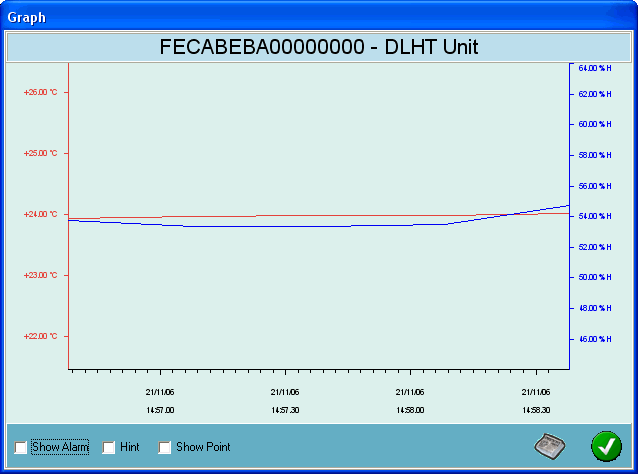This screenshot has width=638, height=474.
Task: Enable the Show Alarm checkbox
Action: tap(21, 448)
